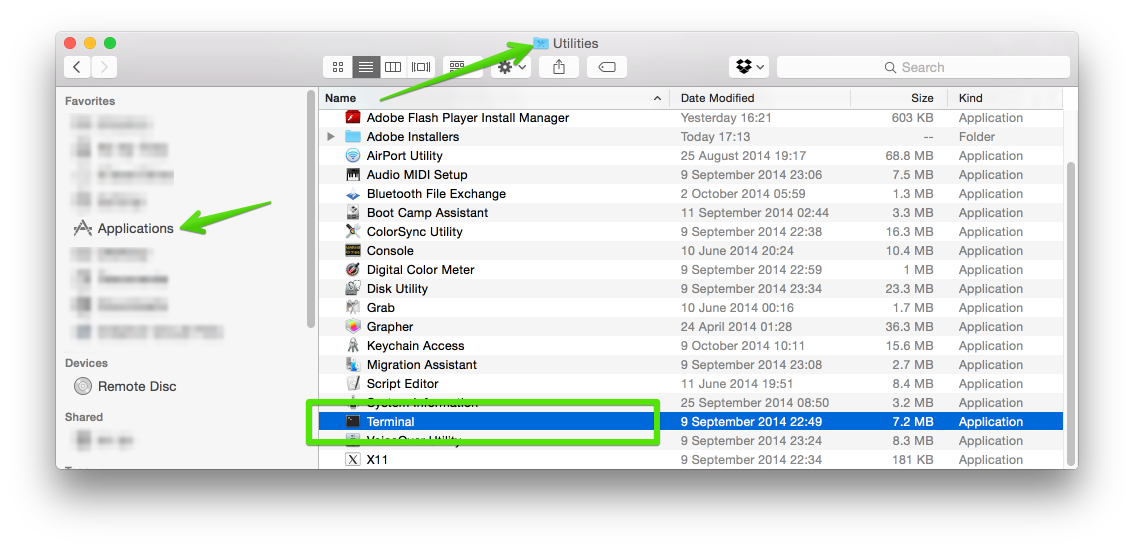Switch to icon view

pos(338,67)
